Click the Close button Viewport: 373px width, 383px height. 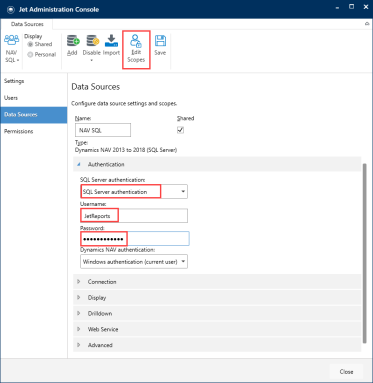pos(346,371)
